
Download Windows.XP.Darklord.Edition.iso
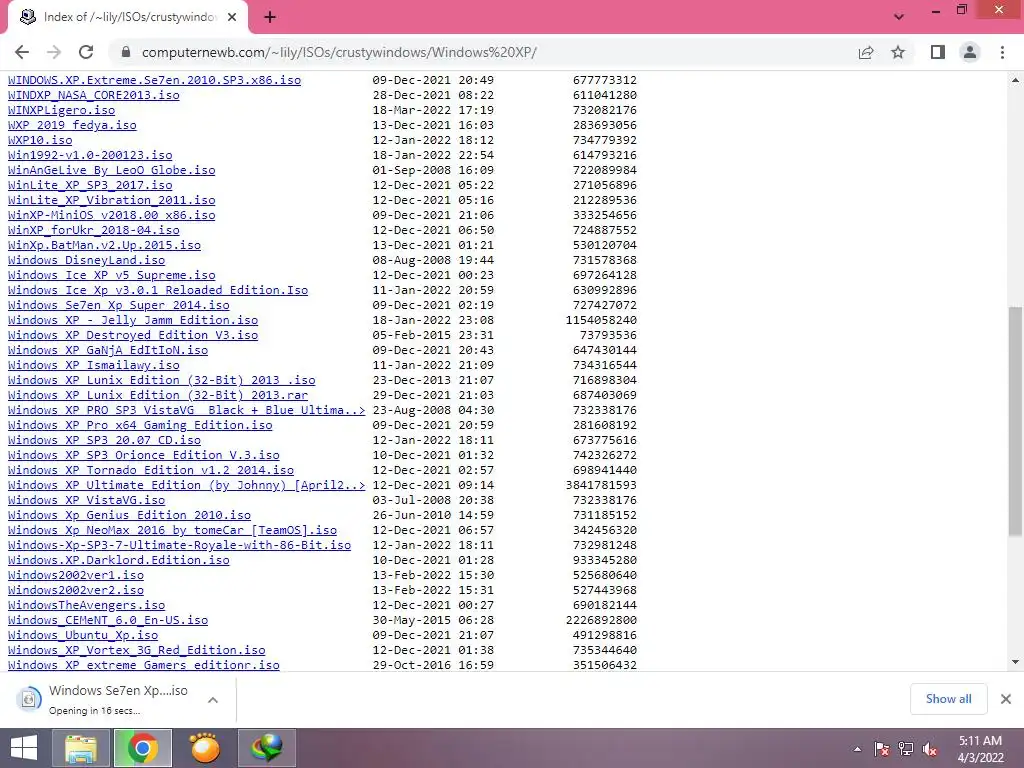click(x=119, y=561)
